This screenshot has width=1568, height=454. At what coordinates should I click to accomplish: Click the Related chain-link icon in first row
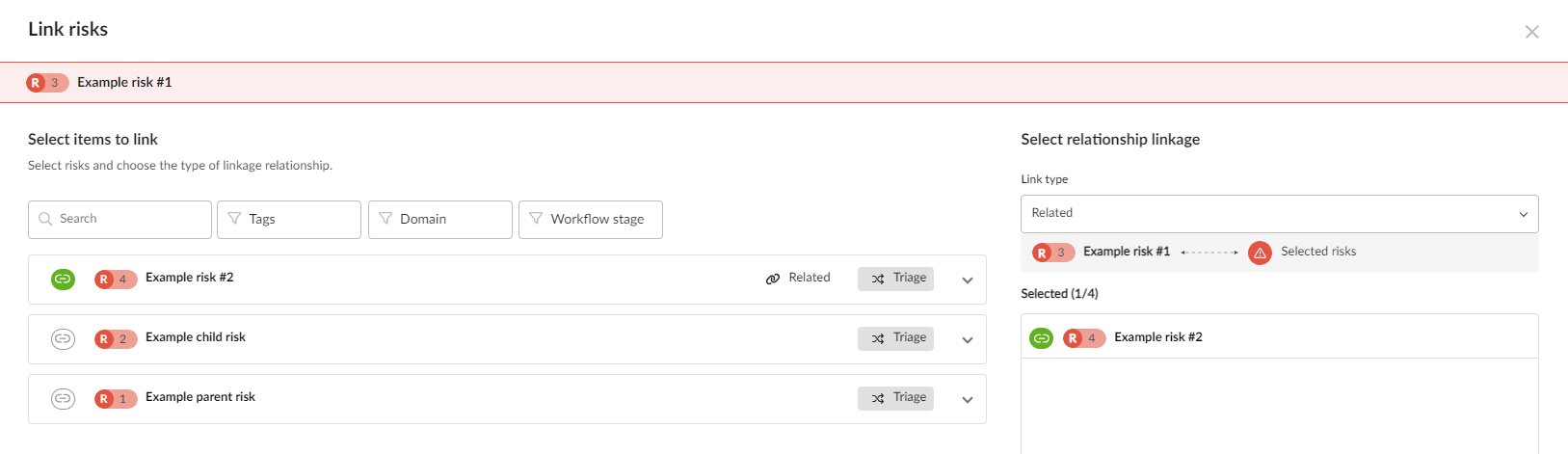click(773, 279)
